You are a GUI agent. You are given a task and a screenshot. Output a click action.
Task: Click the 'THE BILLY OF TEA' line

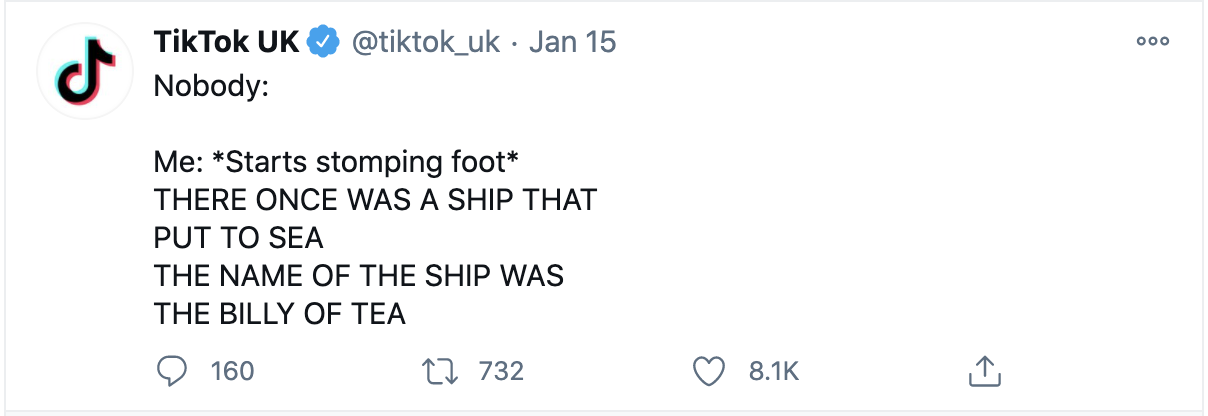coord(280,314)
